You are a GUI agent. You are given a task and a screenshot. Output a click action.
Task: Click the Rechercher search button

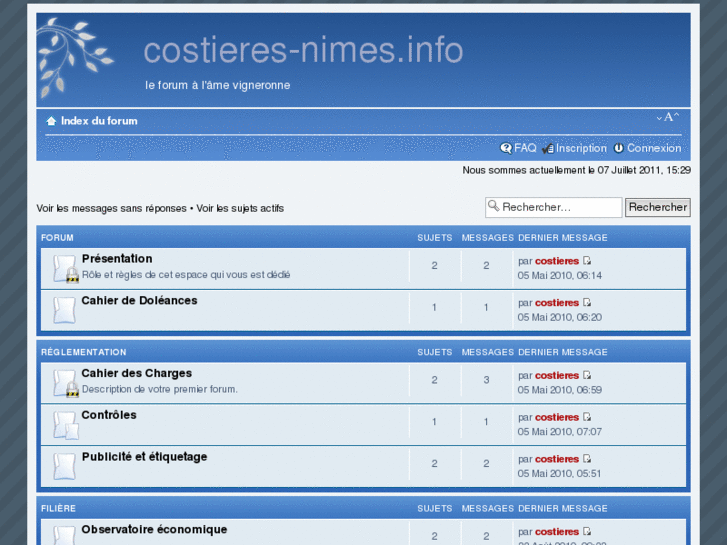coord(657,207)
